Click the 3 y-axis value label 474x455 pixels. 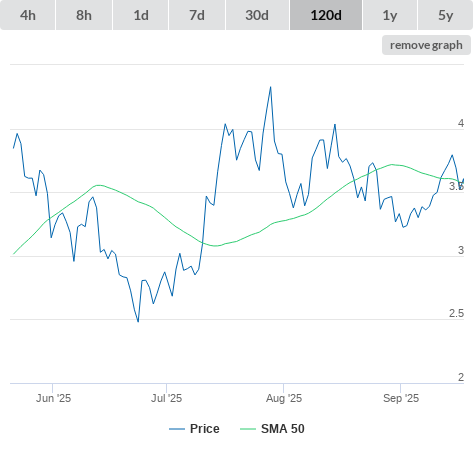[x=461, y=250]
